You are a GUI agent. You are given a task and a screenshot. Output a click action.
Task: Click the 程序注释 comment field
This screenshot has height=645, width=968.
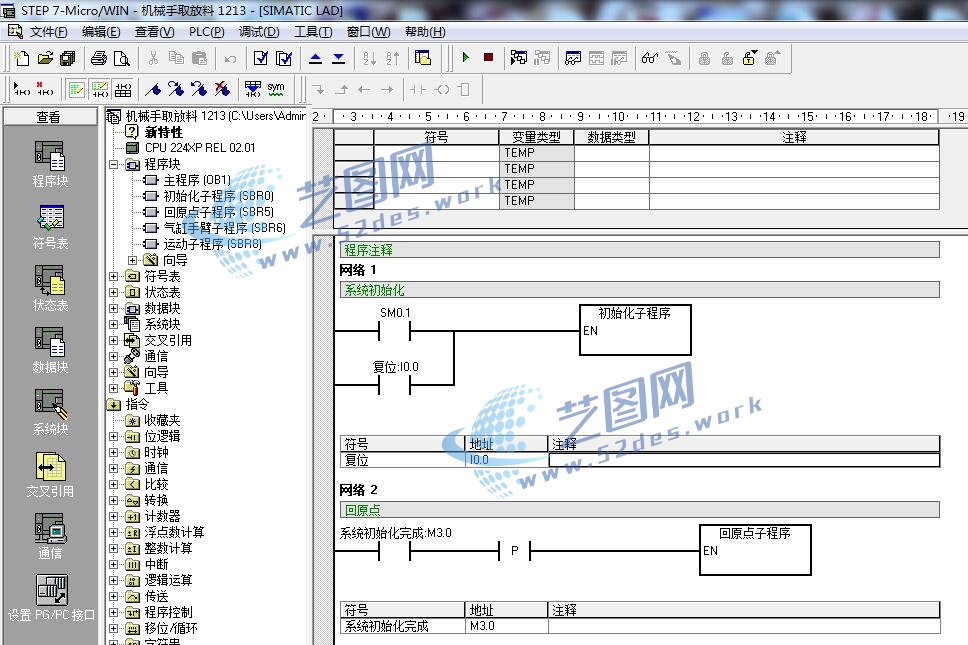(640, 250)
